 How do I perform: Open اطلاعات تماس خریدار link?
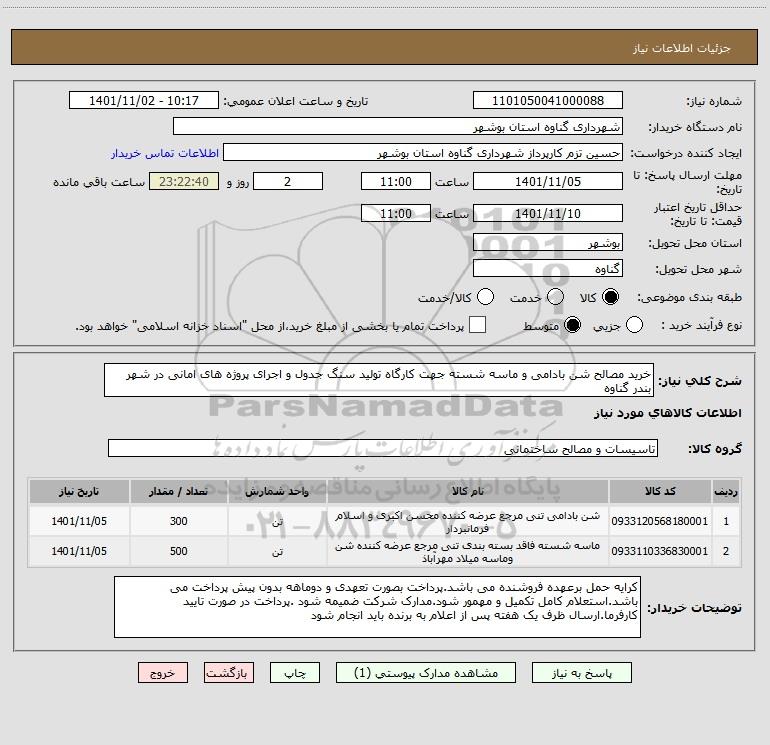pyautogui.click(x=165, y=153)
